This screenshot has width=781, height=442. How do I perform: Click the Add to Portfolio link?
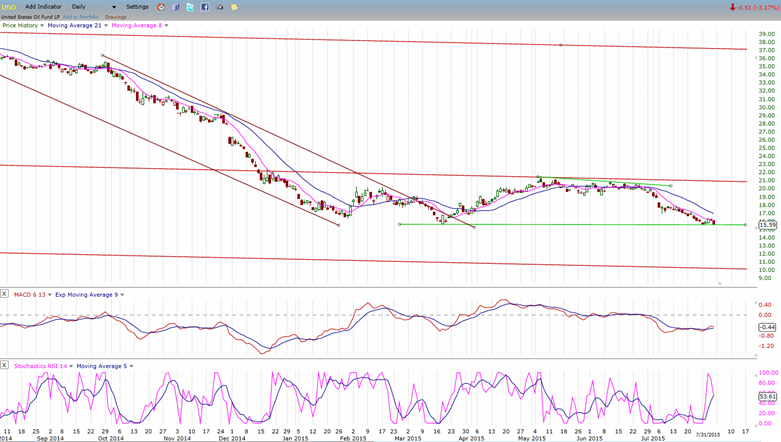click(x=81, y=16)
